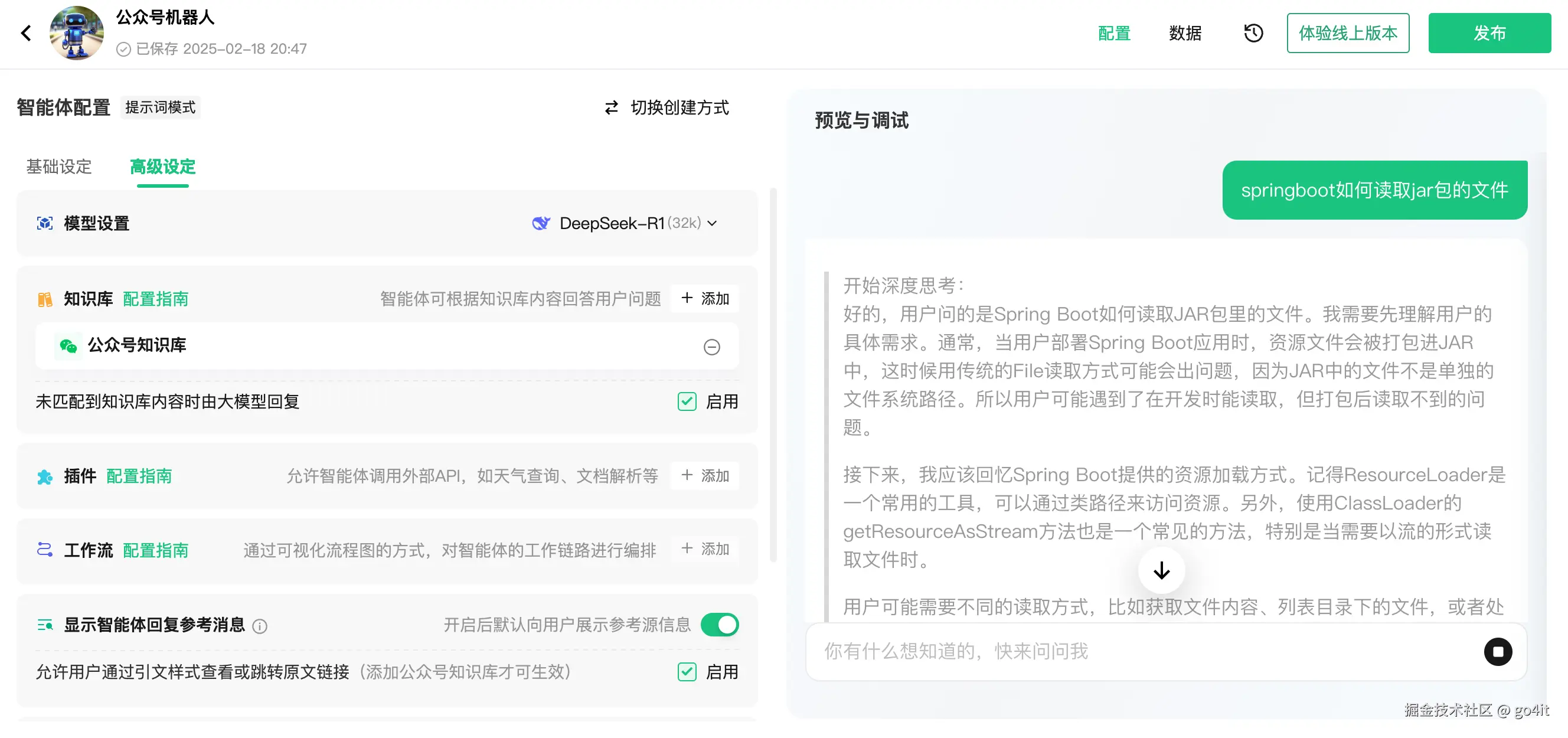1568x738 pixels.
Task: Click the stop generation button in chat
Action: coord(1499,652)
